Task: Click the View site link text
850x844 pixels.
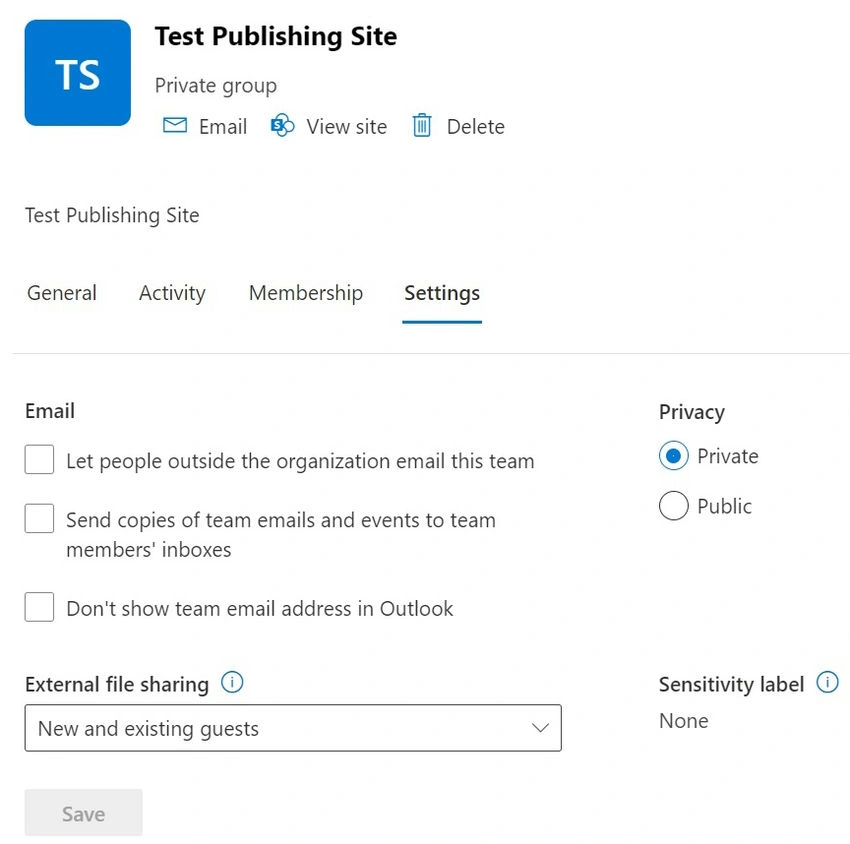Action: [347, 127]
